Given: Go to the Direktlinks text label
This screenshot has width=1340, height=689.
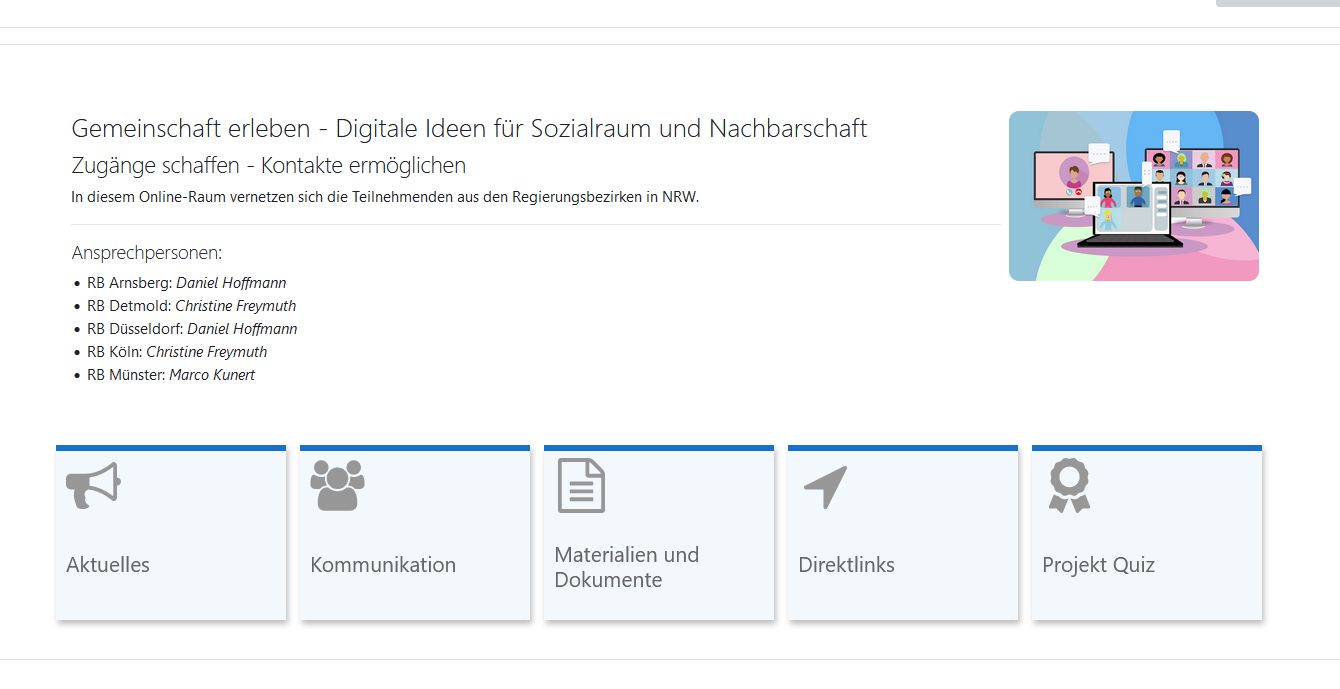Looking at the screenshot, I should point(846,565).
